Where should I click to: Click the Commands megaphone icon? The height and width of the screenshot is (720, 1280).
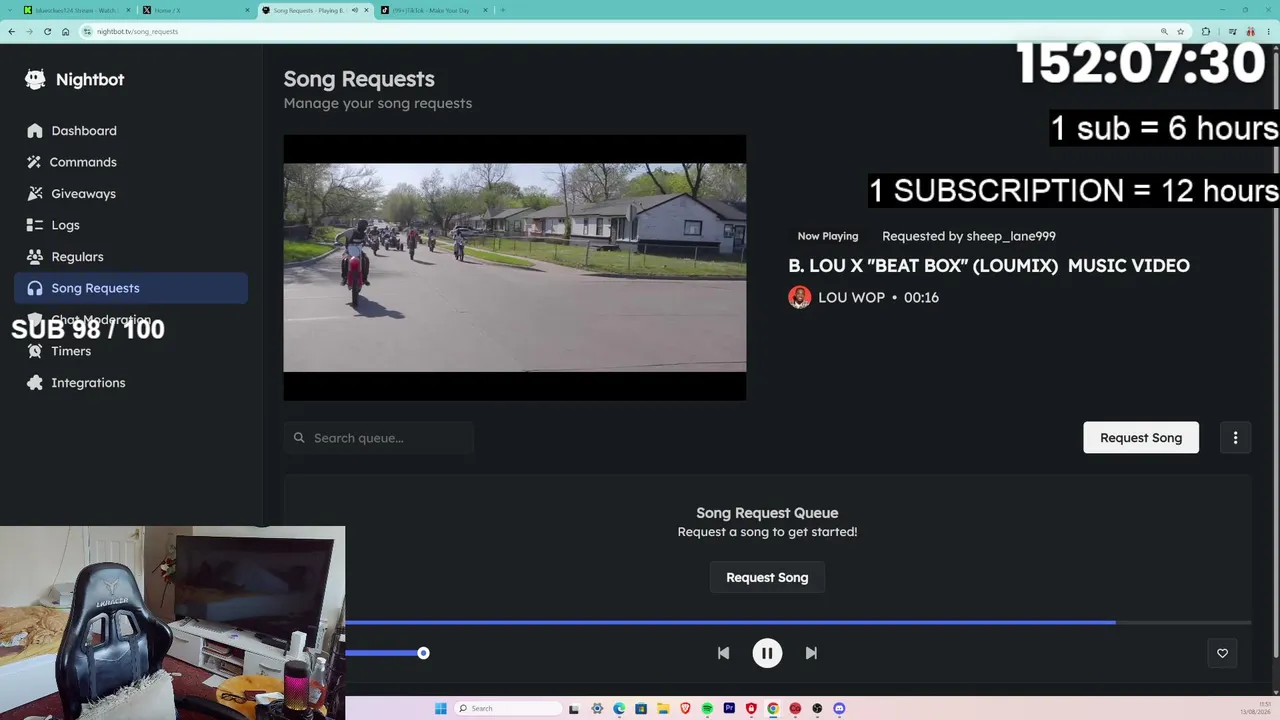[35, 162]
